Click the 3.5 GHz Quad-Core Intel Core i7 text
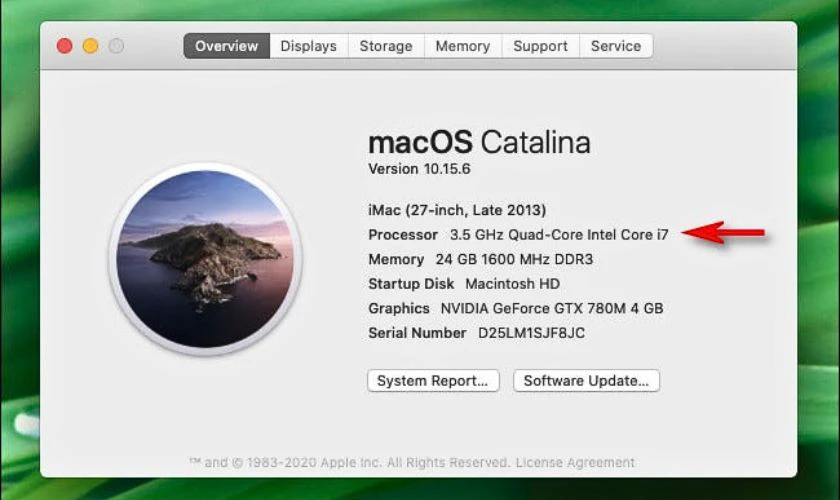The height and width of the screenshot is (500, 840). (x=559, y=235)
